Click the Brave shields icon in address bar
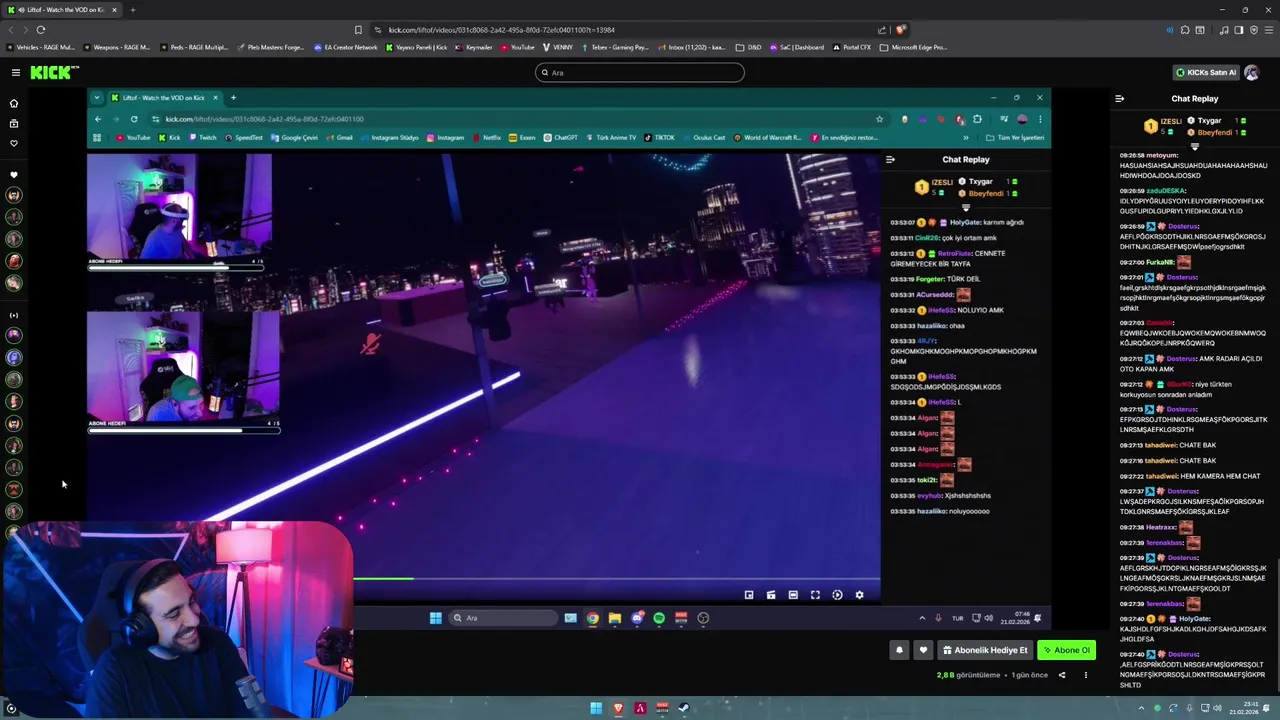 click(901, 30)
